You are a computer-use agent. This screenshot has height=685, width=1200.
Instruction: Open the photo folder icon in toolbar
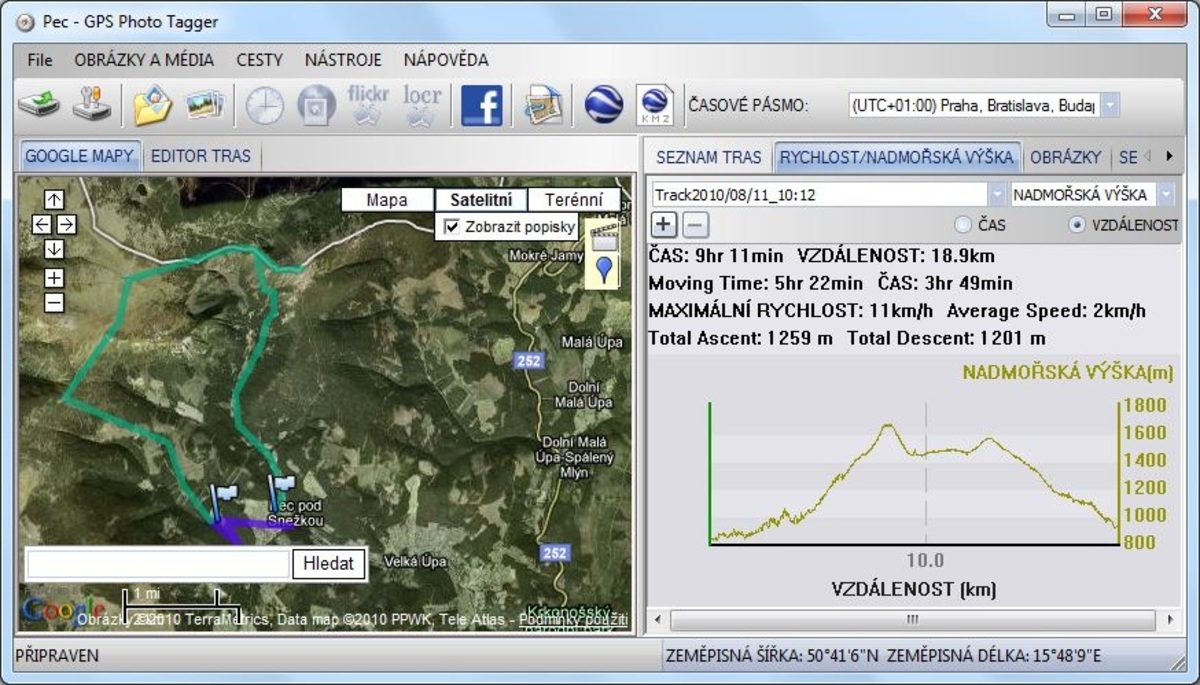pyautogui.click(x=153, y=105)
